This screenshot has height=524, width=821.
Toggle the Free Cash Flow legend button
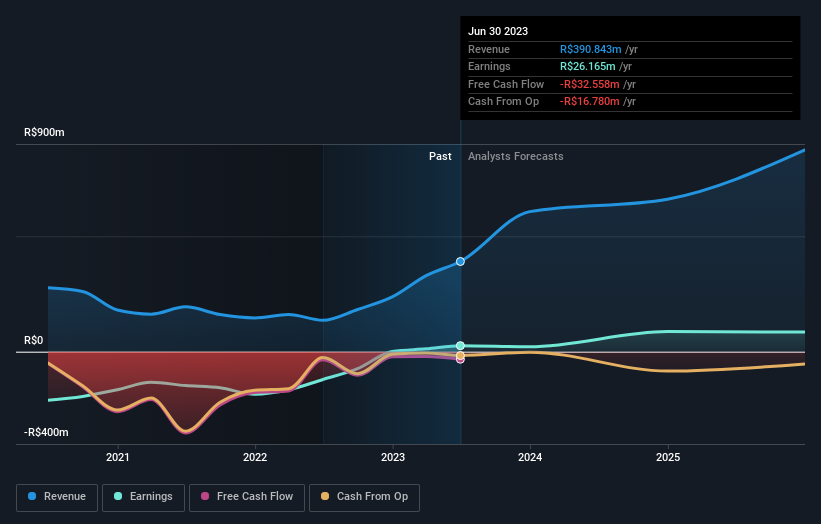point(247,497)
